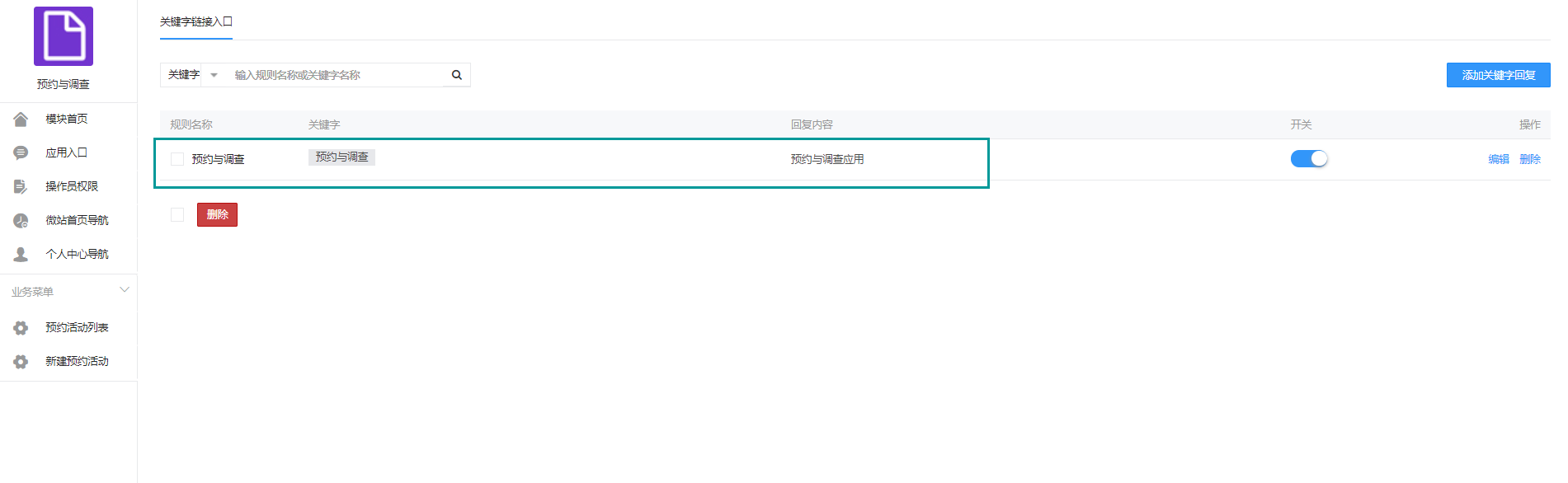This screenshot has height=483, width=1568.
Task: Click the home icon beside 模块首页
Action: 21,119
